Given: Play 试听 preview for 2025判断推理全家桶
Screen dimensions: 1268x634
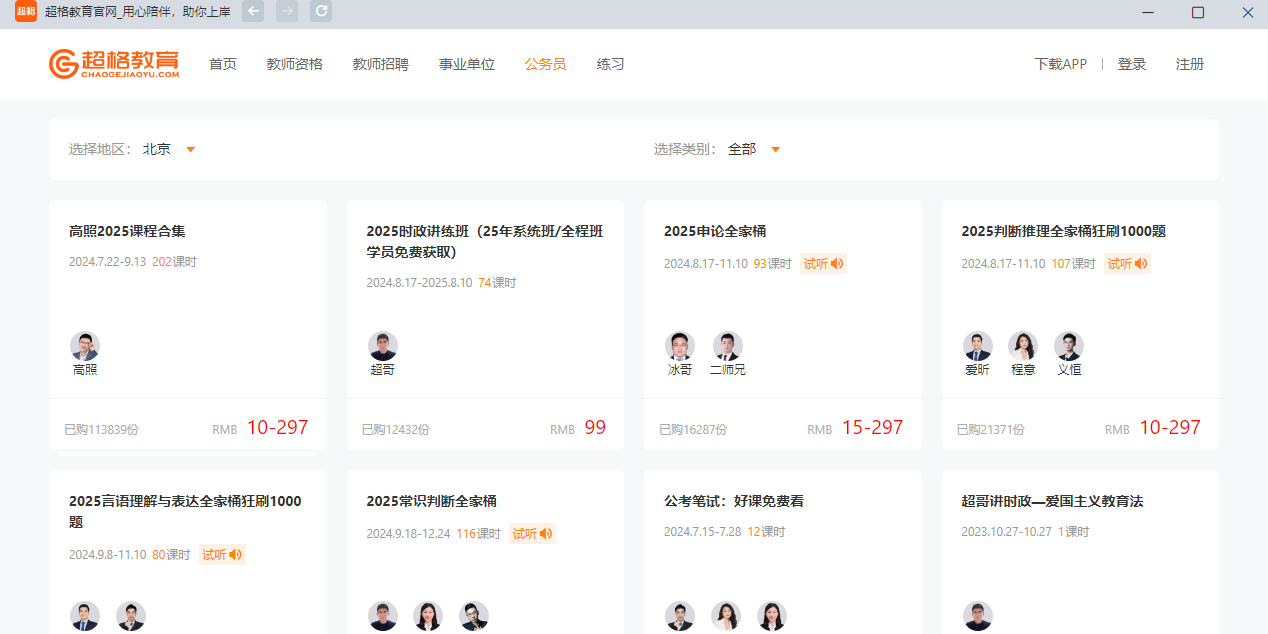Looking at the screenshot, I should point(1127,264).
